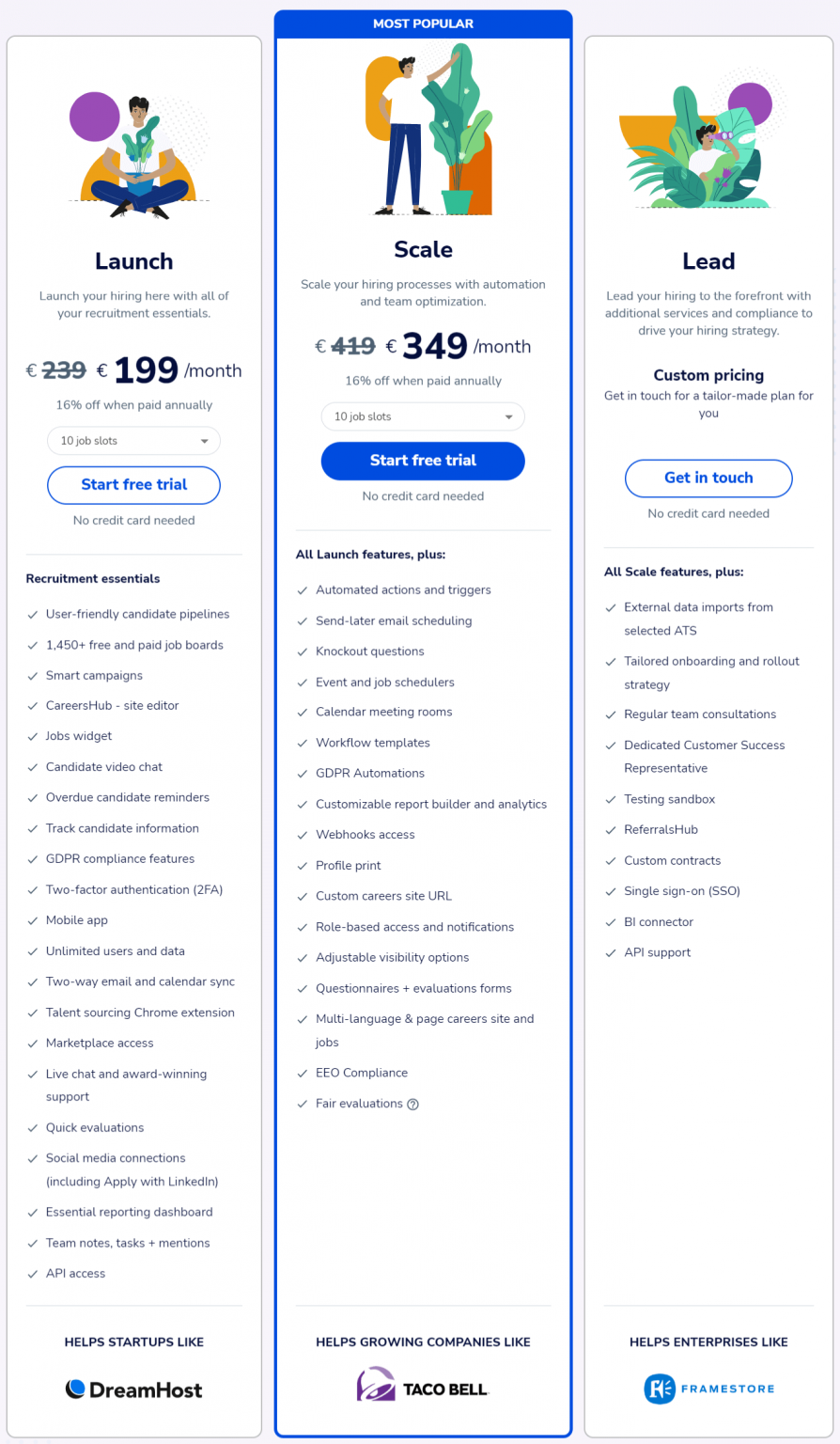
Task: Click the DreamHost logo
Action: click(133, 1389)
